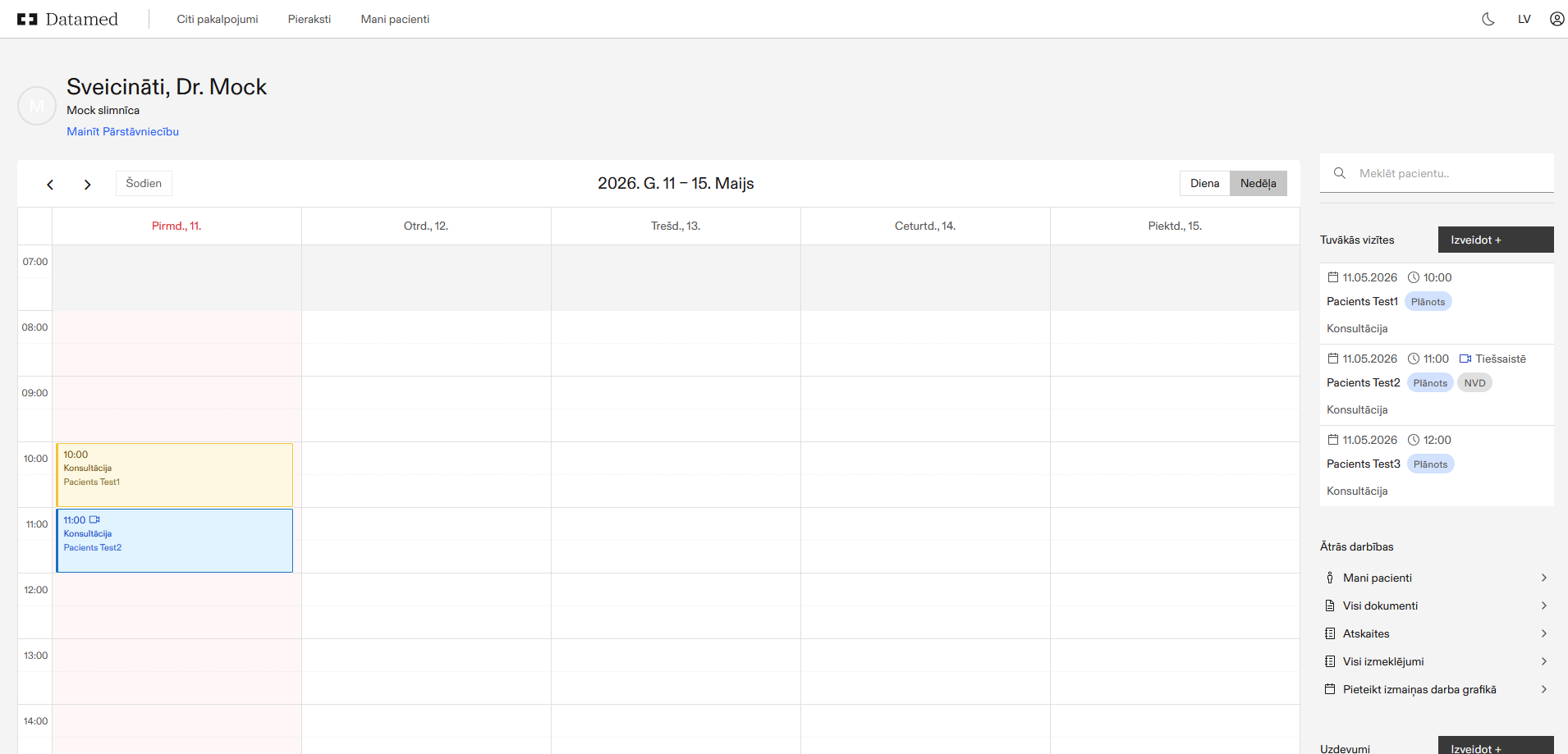
Task: Go to next week arrow
Action: (87, 185)
